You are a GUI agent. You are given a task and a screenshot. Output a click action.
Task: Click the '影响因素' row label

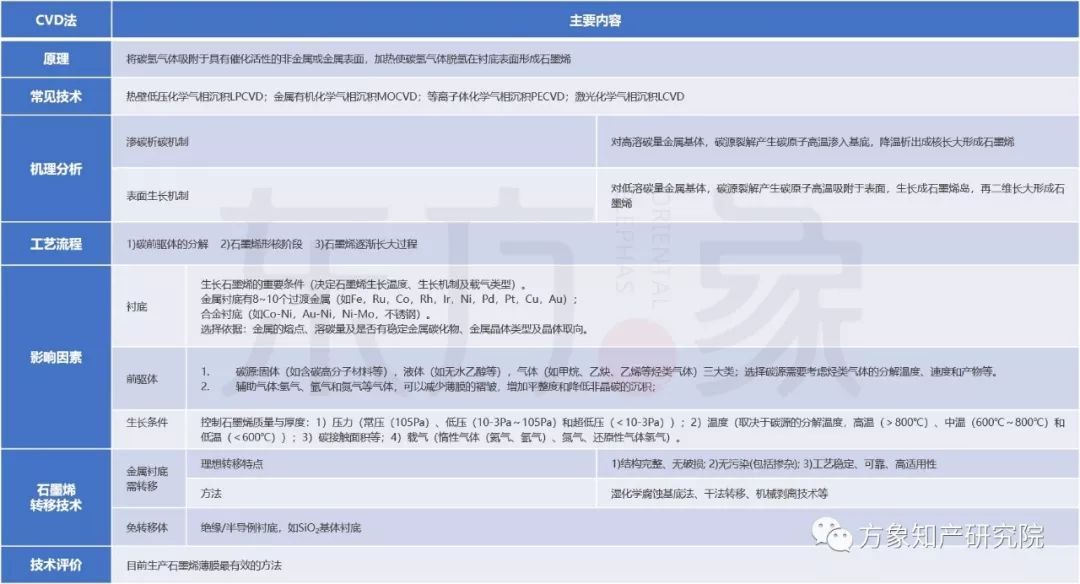pyautogui.click(x=56, y=357)
